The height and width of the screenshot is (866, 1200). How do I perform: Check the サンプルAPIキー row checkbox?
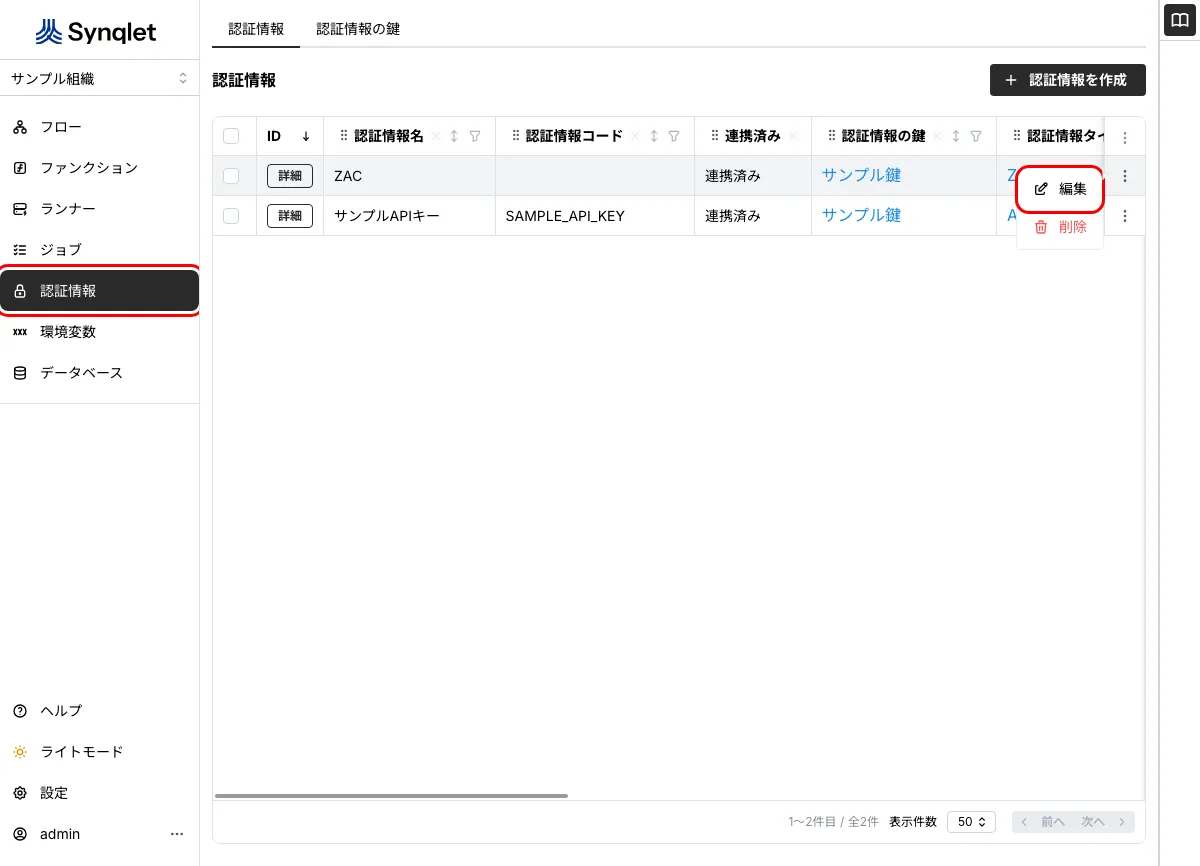(231, 215)
